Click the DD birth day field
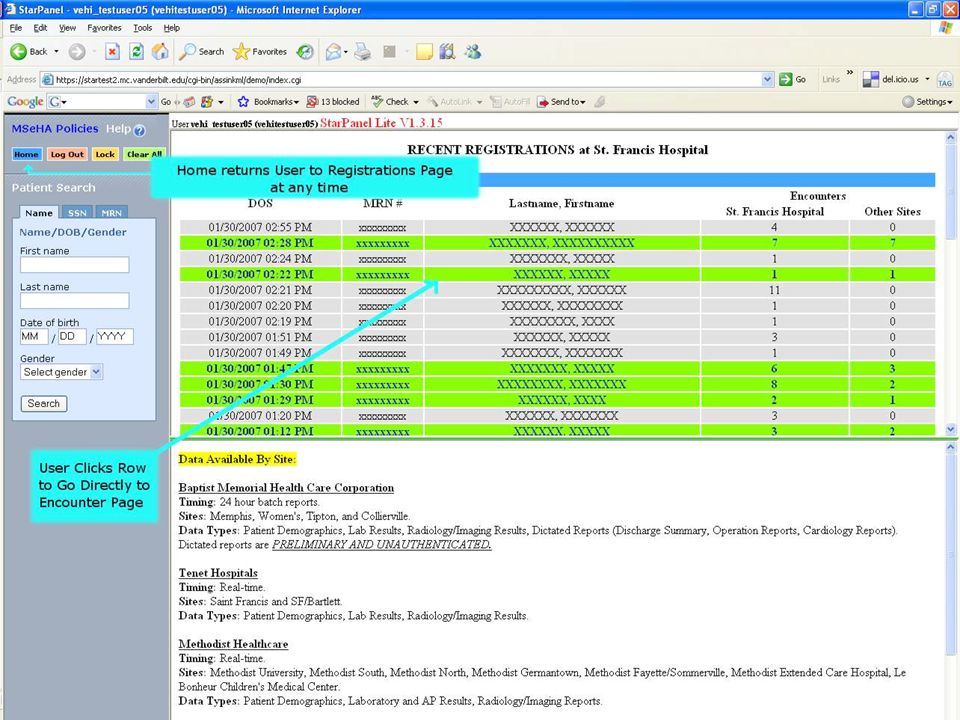Viewport: 960px width, 720px height. pos(72,336)
